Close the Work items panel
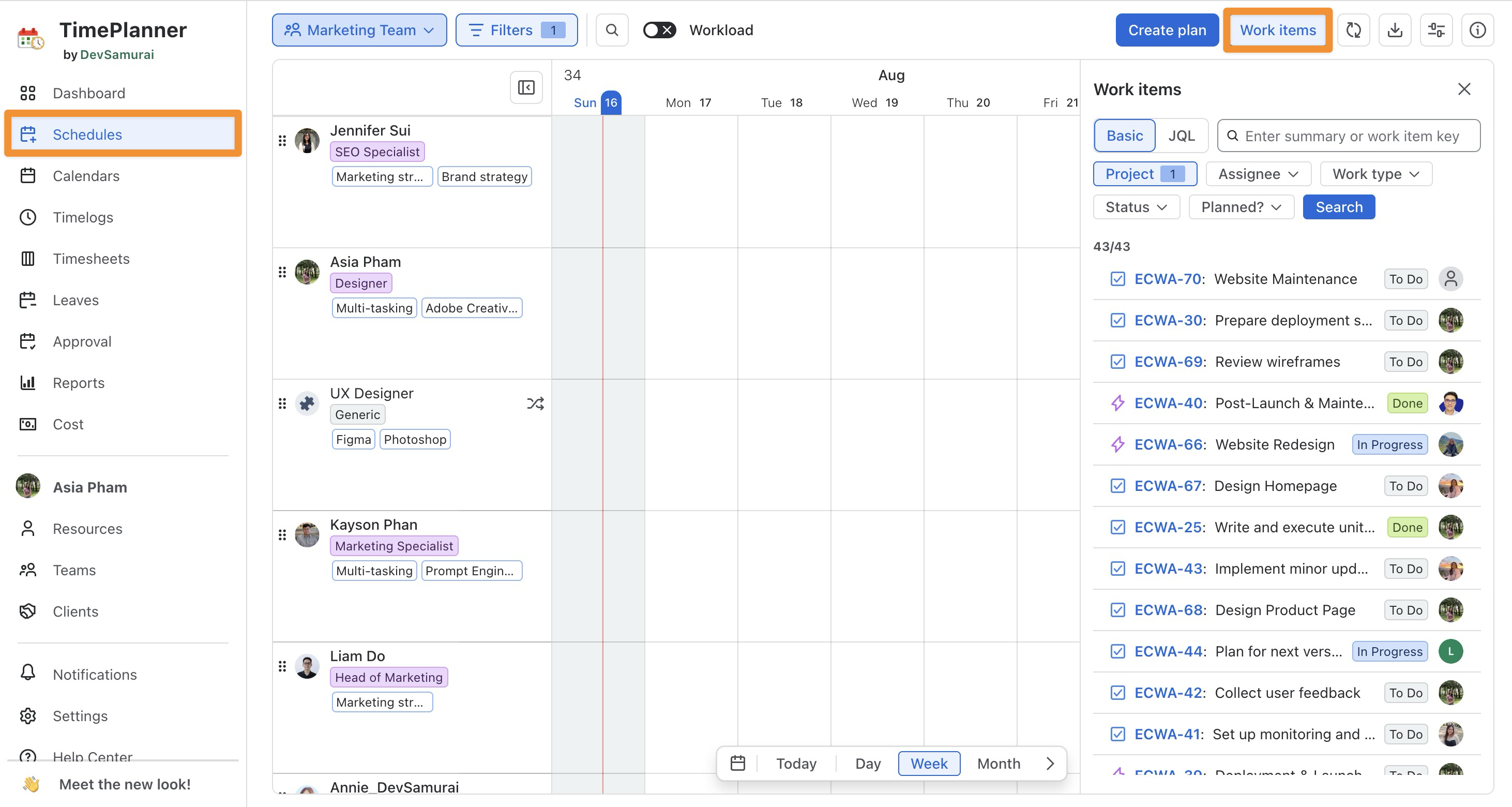This screenshot has height=807, width=1512. tap(1464, 88)
